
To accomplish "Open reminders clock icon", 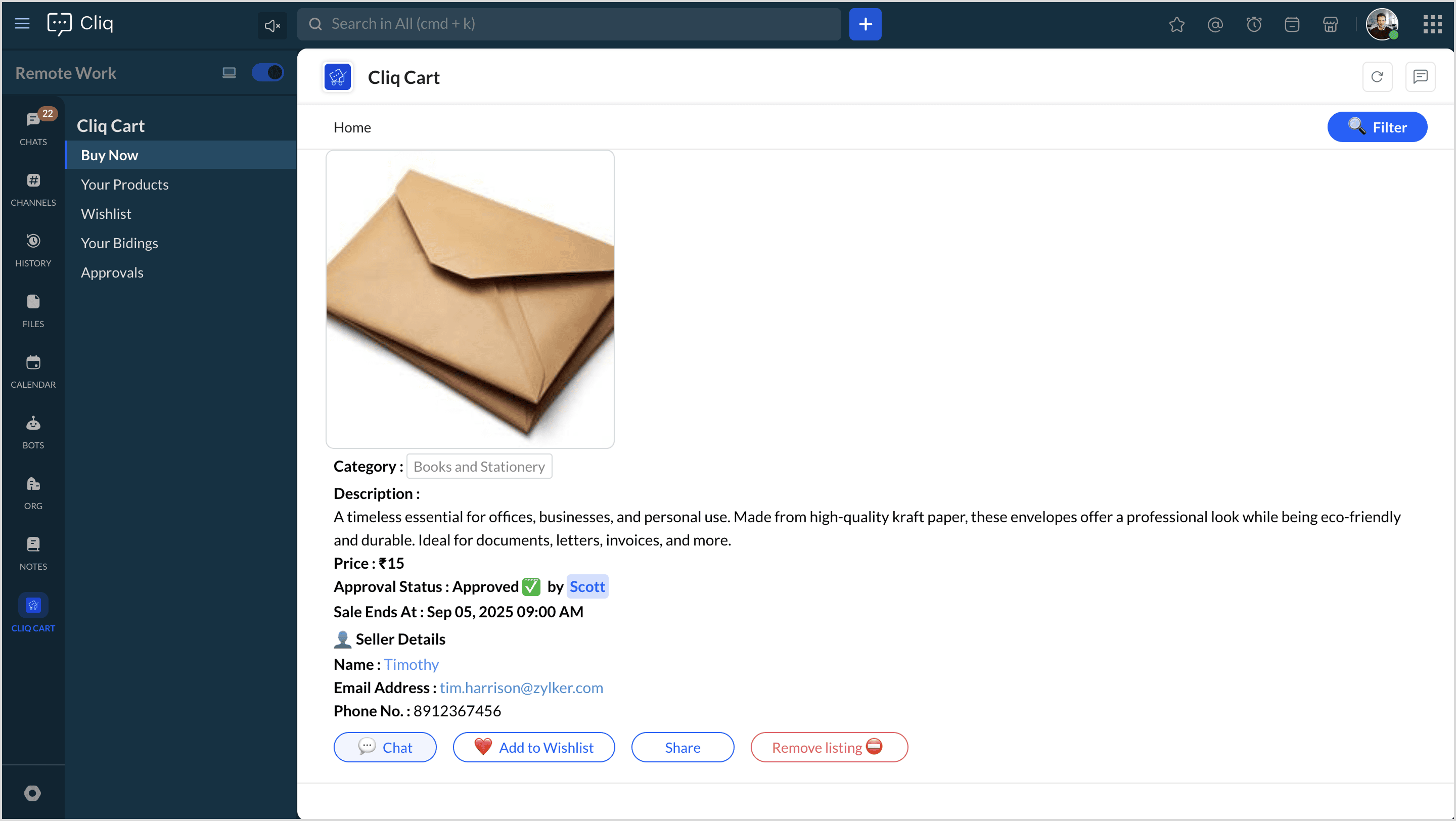I will click(x=1254, y=24).
